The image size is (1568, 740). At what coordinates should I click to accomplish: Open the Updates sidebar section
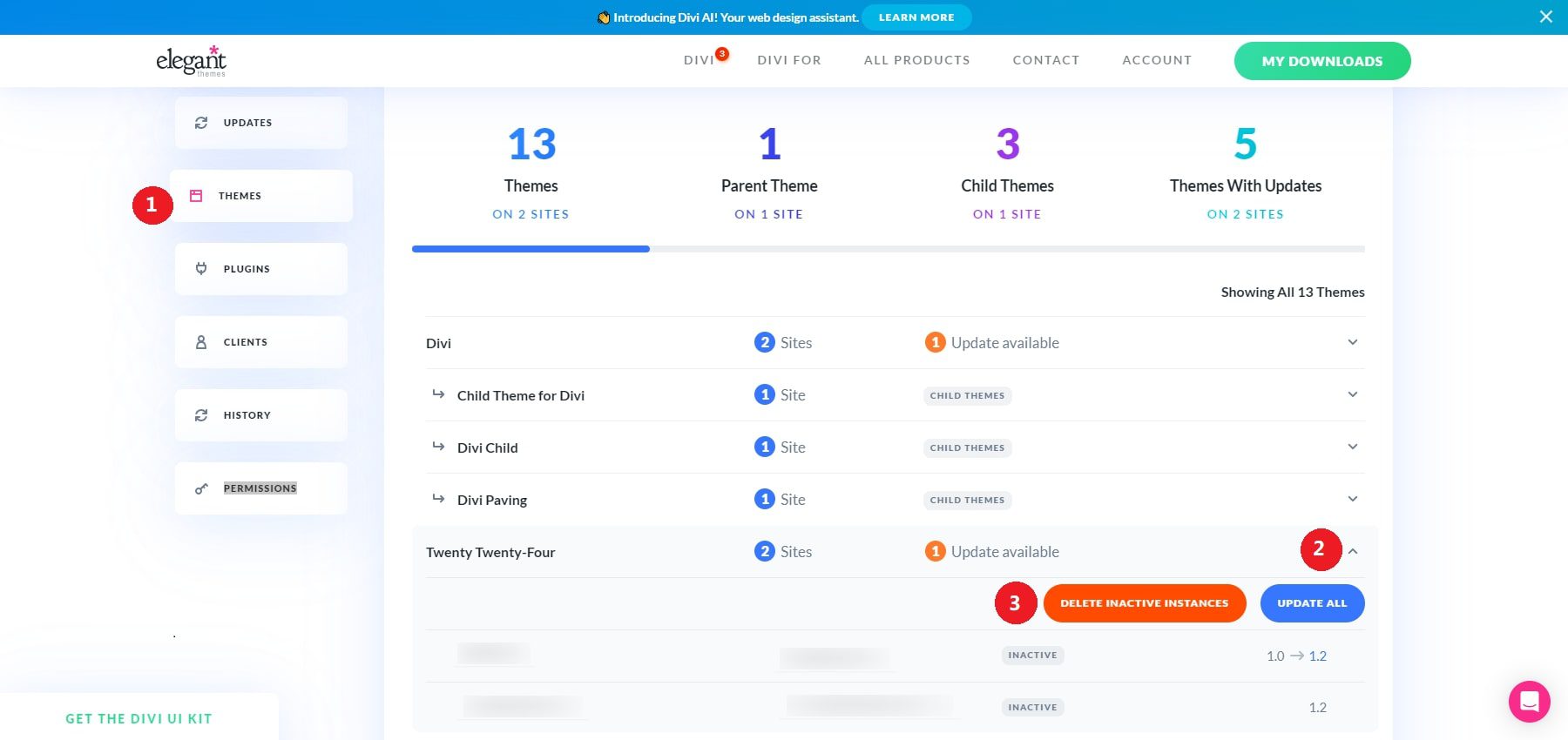point(261,123)
